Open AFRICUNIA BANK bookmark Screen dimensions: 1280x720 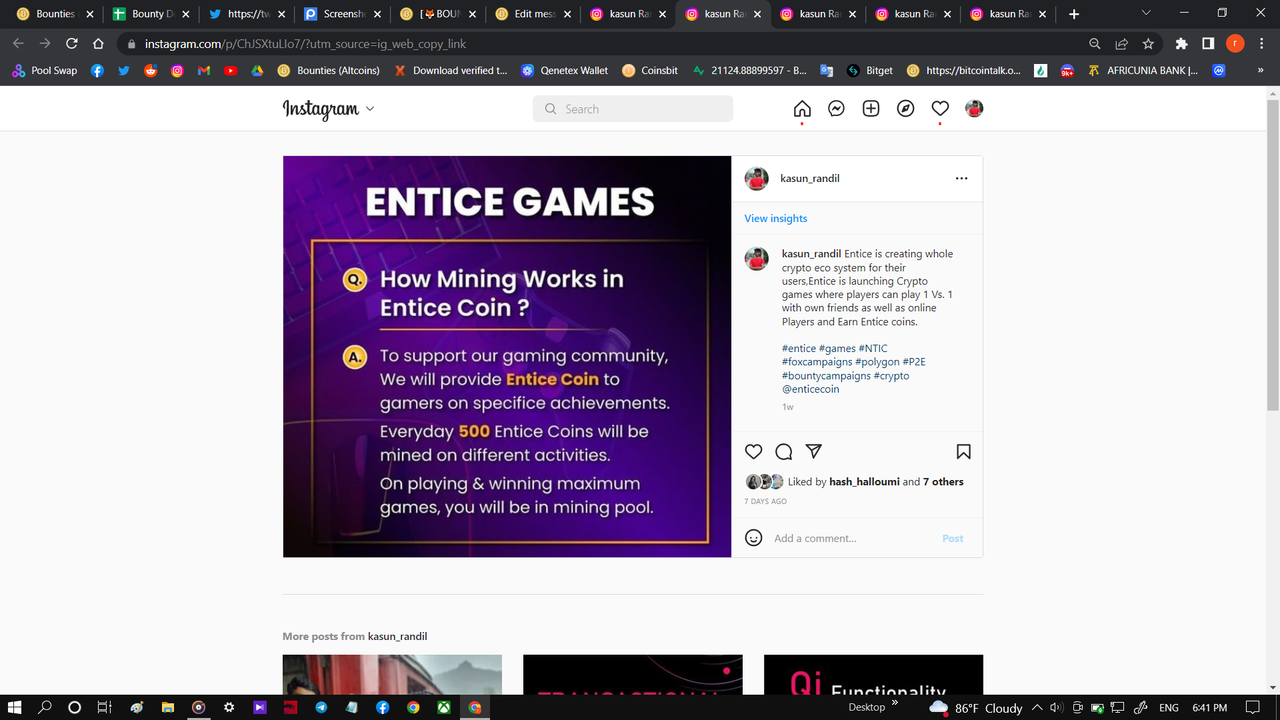(x=1143, y=71)
